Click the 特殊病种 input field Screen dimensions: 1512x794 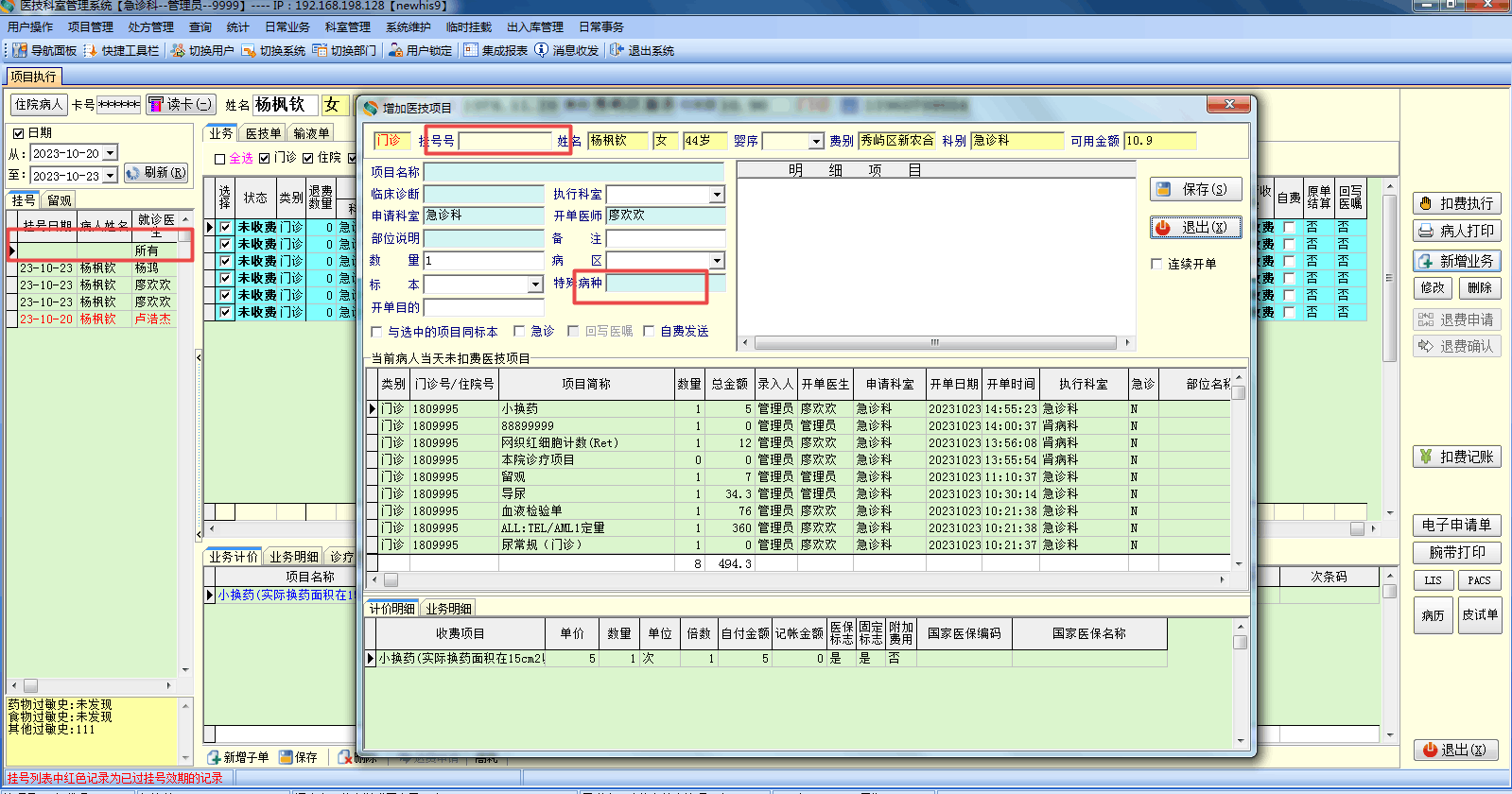666,283
